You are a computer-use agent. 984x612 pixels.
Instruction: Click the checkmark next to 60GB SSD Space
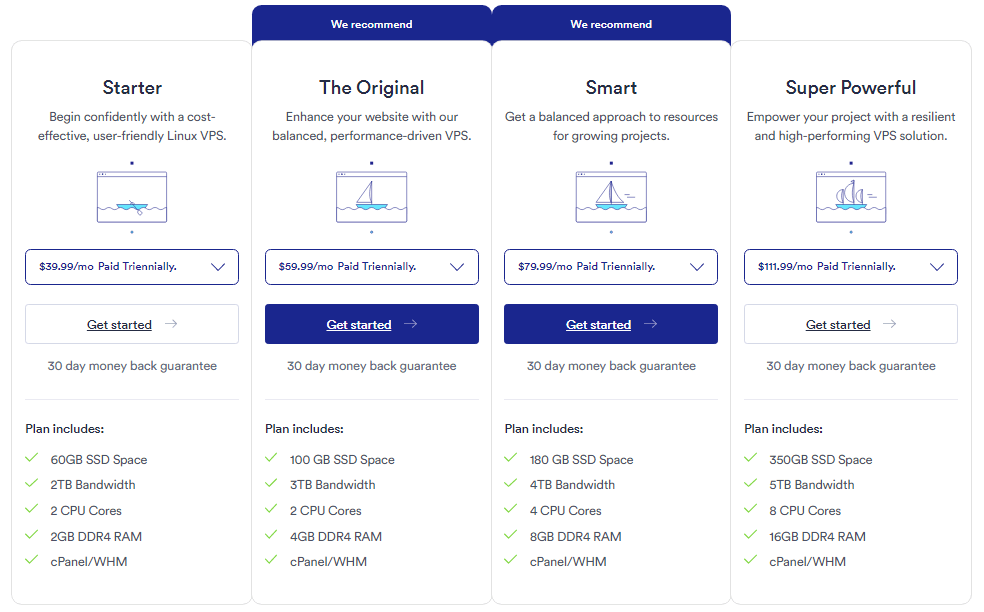point(32,459)
